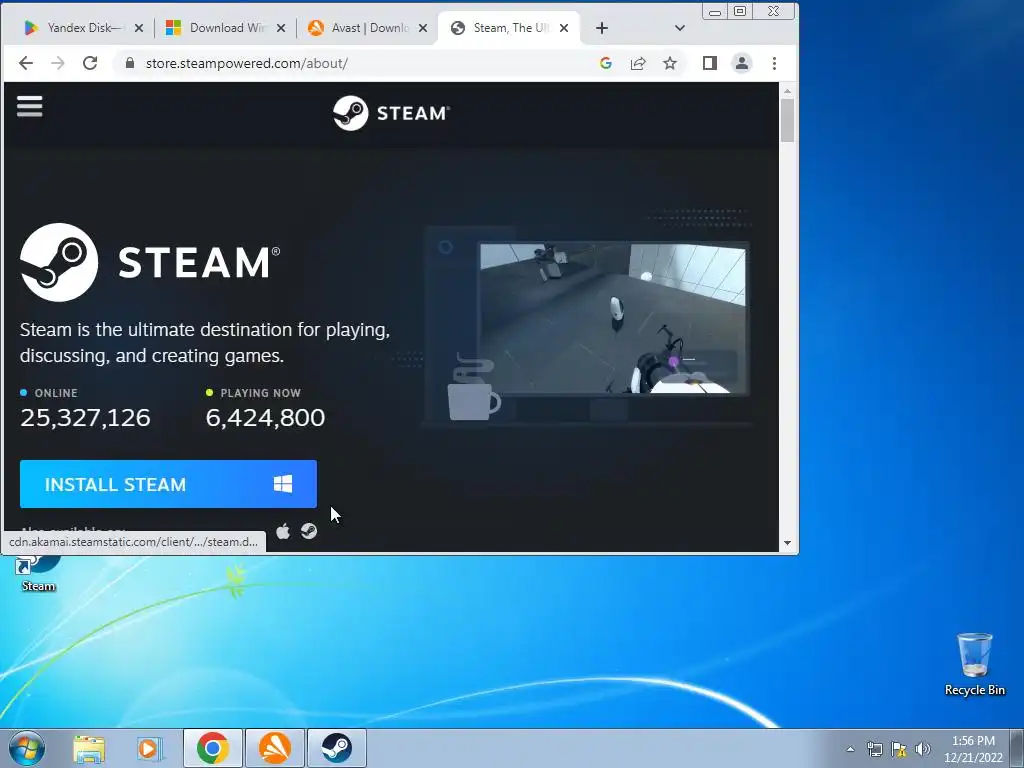Select the Steam desktop shortcut
1024x768 pixels.
pyautogui.click(x=39, y=573)
